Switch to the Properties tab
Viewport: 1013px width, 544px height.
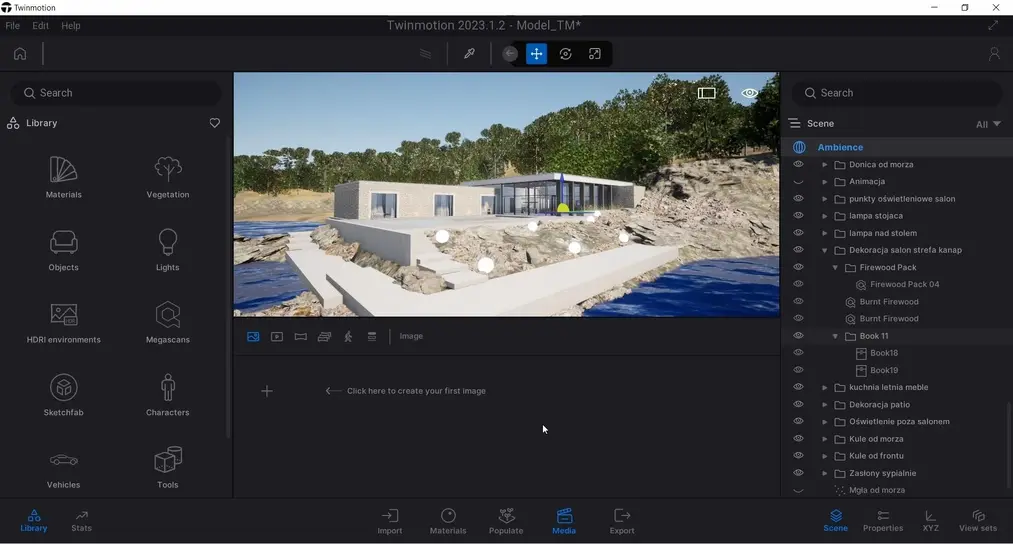point(883,520)
